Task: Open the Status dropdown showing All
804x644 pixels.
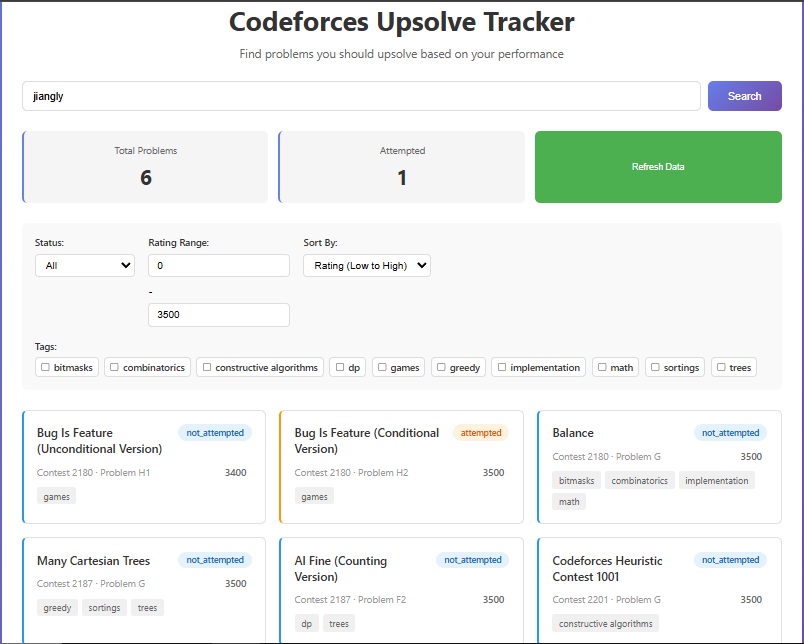Action: [85, 266]
